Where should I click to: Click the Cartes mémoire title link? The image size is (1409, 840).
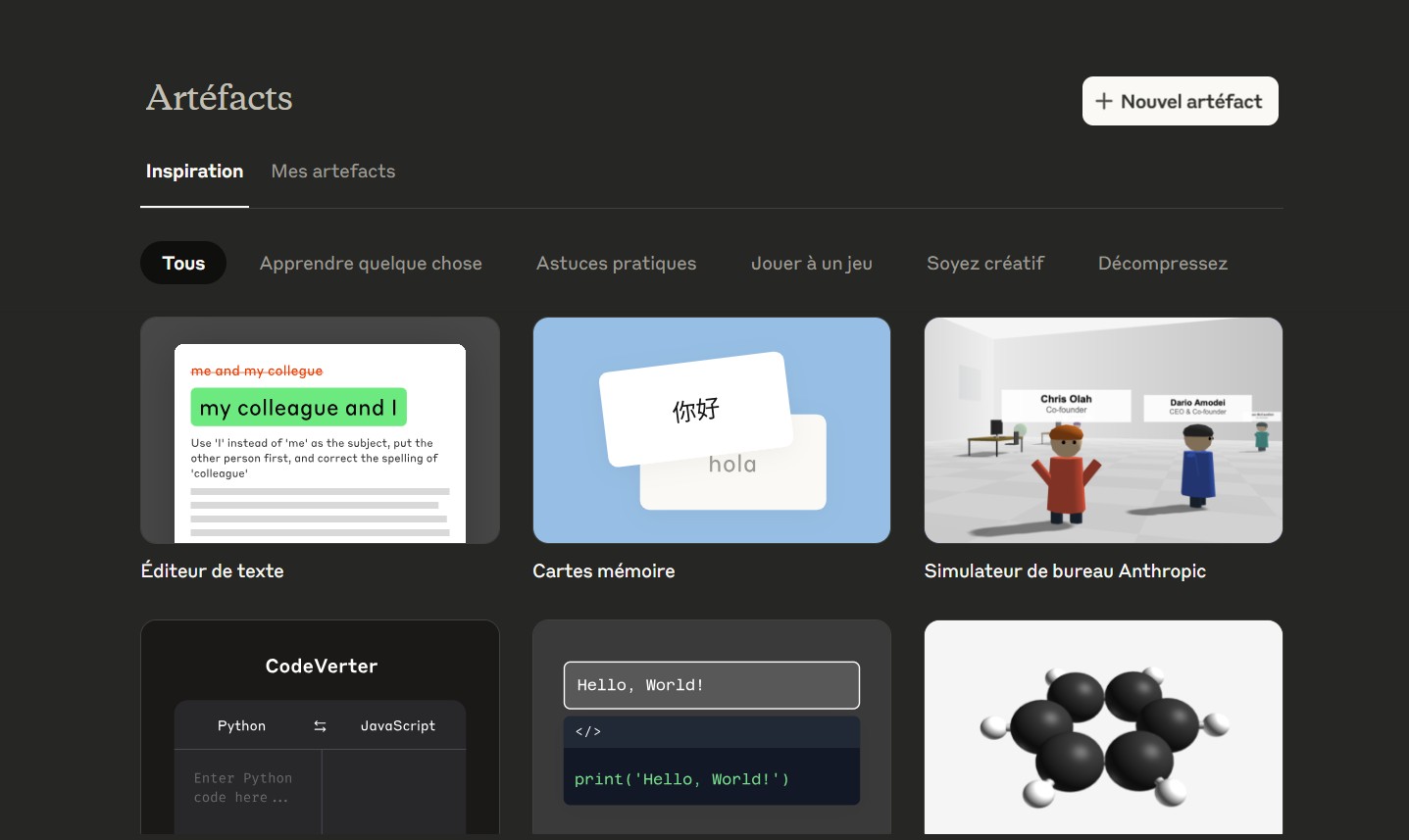click(603, 571)
